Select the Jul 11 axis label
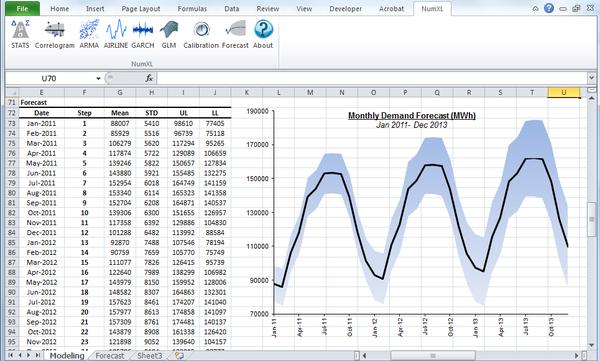This screenshot has height=361, width=600. [325, 327]
